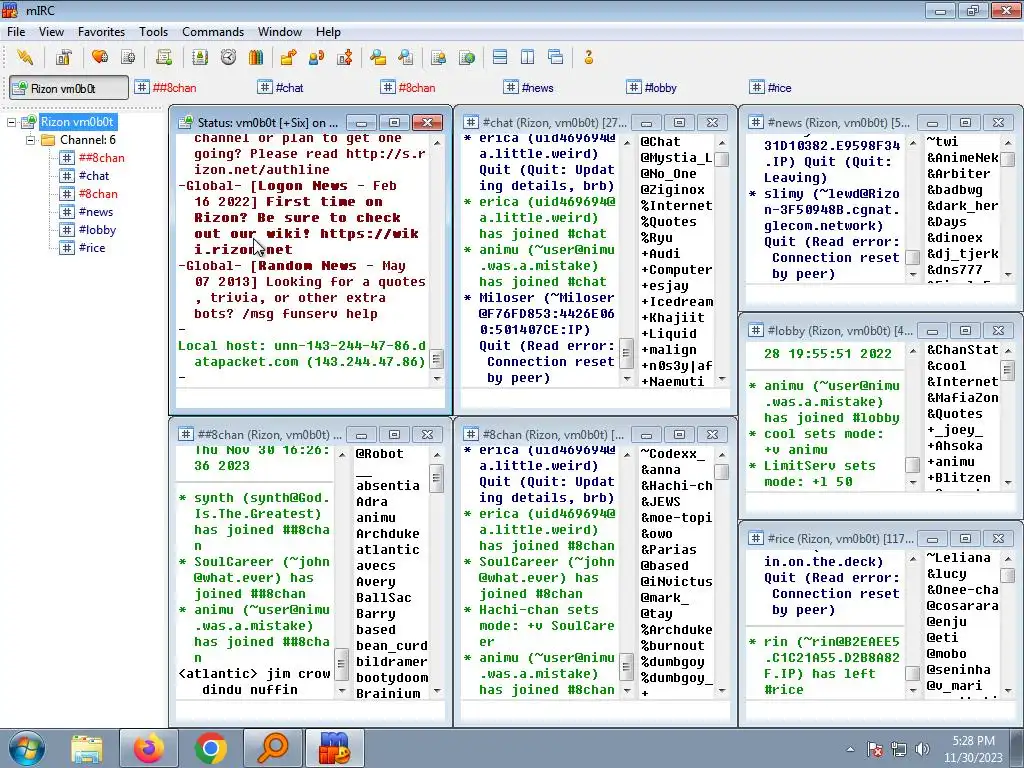This screenshot has width=1024, height=768.
Task: Click the #rice window message input box
Action: (880, 710)
